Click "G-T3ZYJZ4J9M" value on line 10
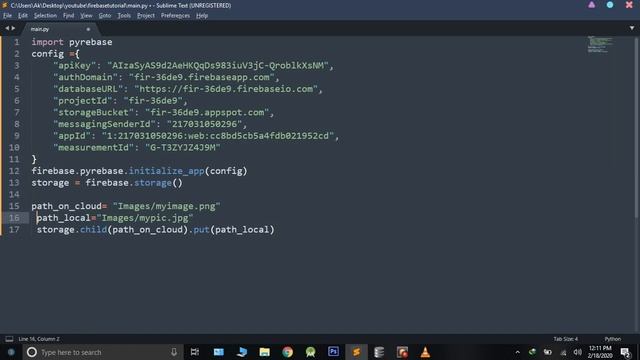 183,147
